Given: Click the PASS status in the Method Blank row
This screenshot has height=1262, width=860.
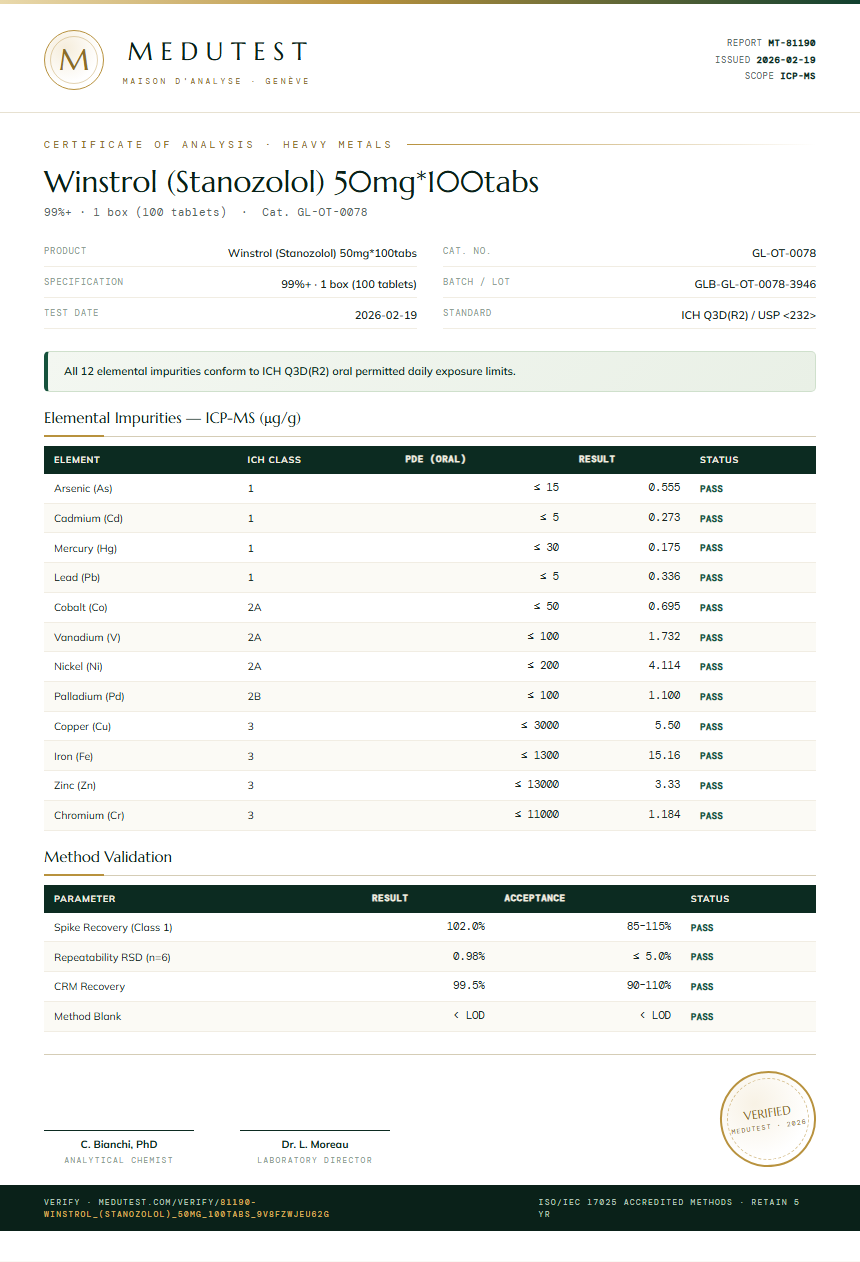Looking at the screenshot, I should pos(702,1017).
